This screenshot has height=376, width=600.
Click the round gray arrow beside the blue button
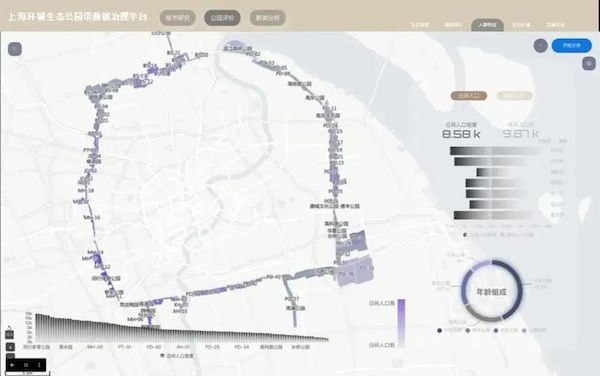[540, 46]
